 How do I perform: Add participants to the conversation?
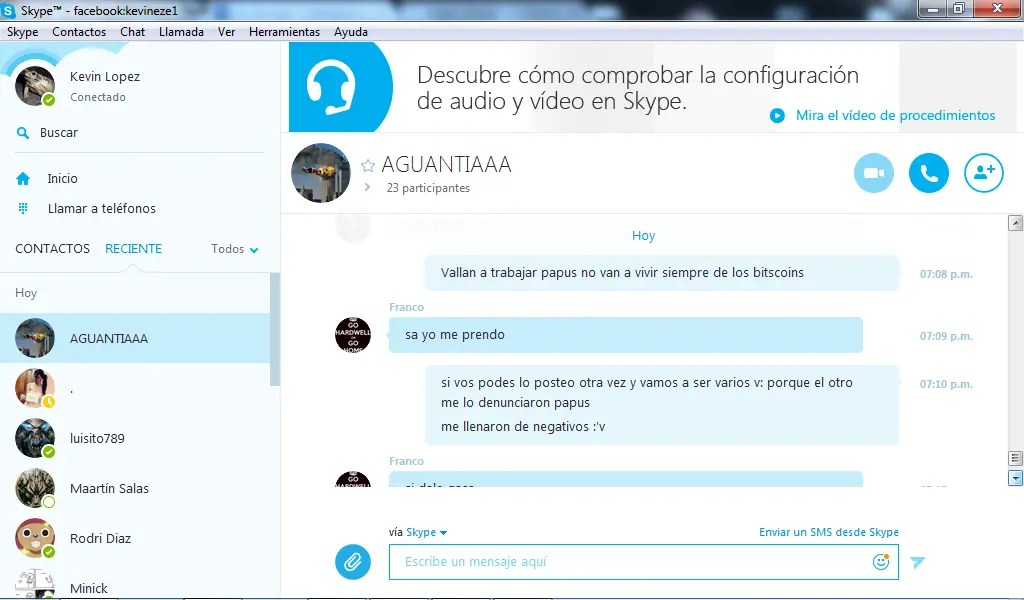click(x=984, y=173)
